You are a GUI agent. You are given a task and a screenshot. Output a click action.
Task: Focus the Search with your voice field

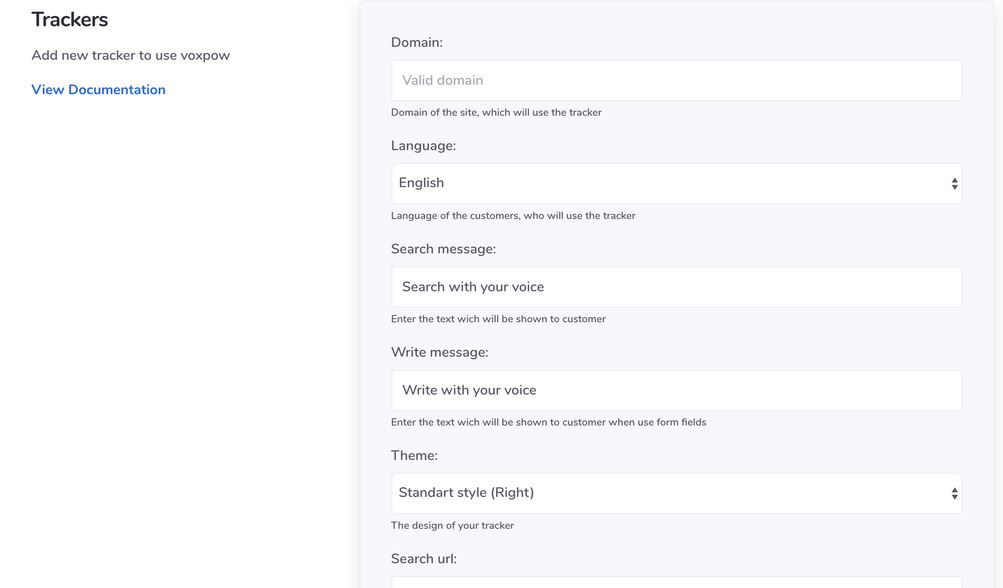[676, 287]
